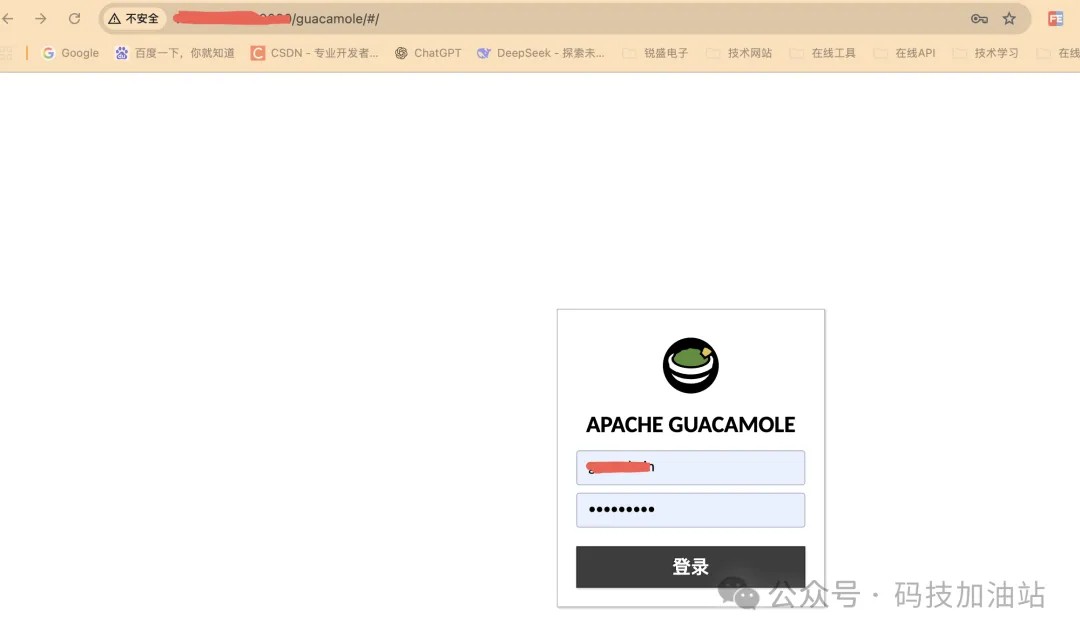This screenshot has width=1080, height=638.
Task: Open the 不安全 site security warning
Action: click(134, 19)
